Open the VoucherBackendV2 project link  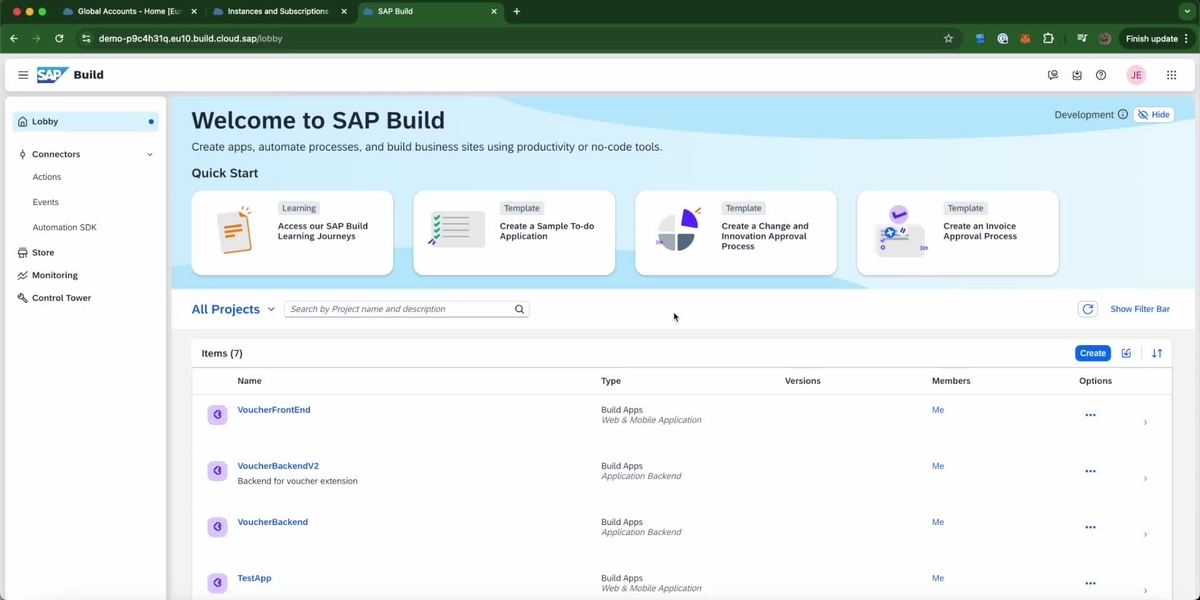pos(278,466)
